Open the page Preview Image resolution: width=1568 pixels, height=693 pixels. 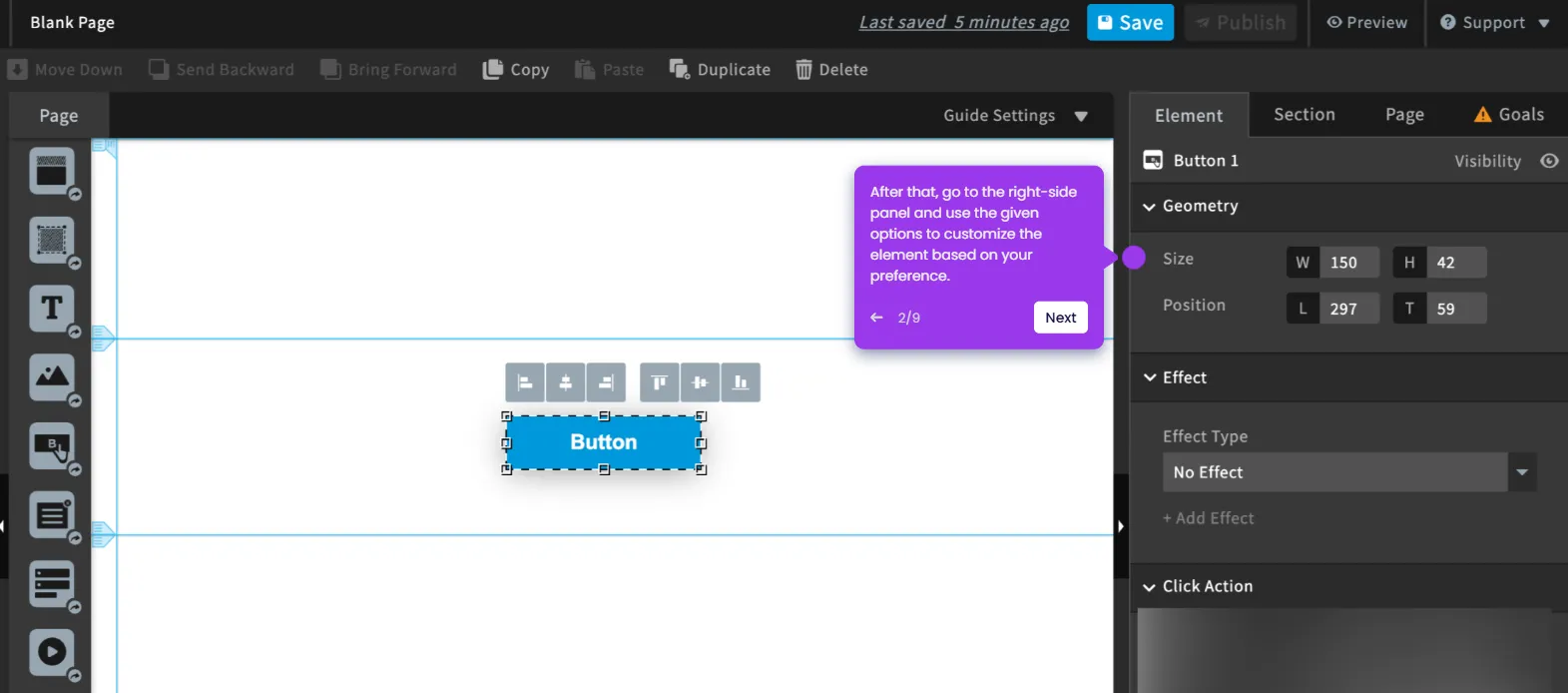pyautogui.click(x=1366, y=22)
